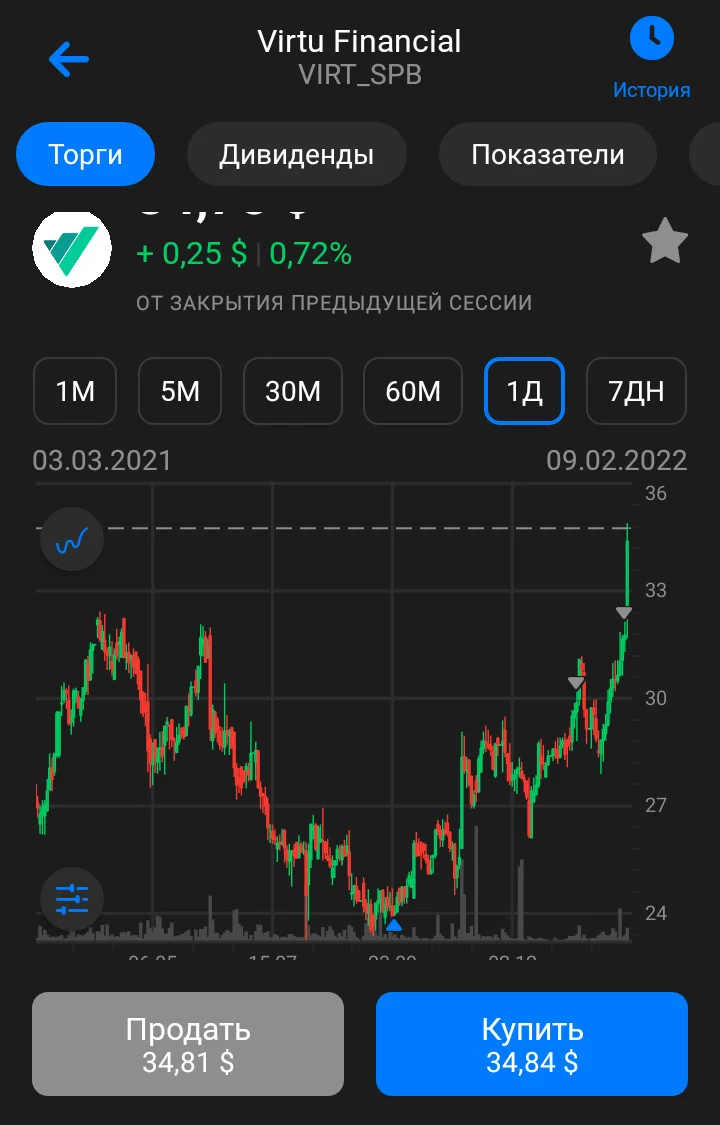Go back using the blue arrow
Image resolution: width=720 pixels, height=1125 pixels.
coord(69,58)
